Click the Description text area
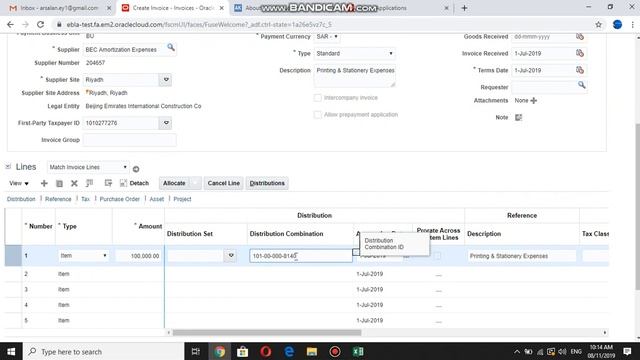The height and width of the screenshot is (360, 640). (355, 76)
